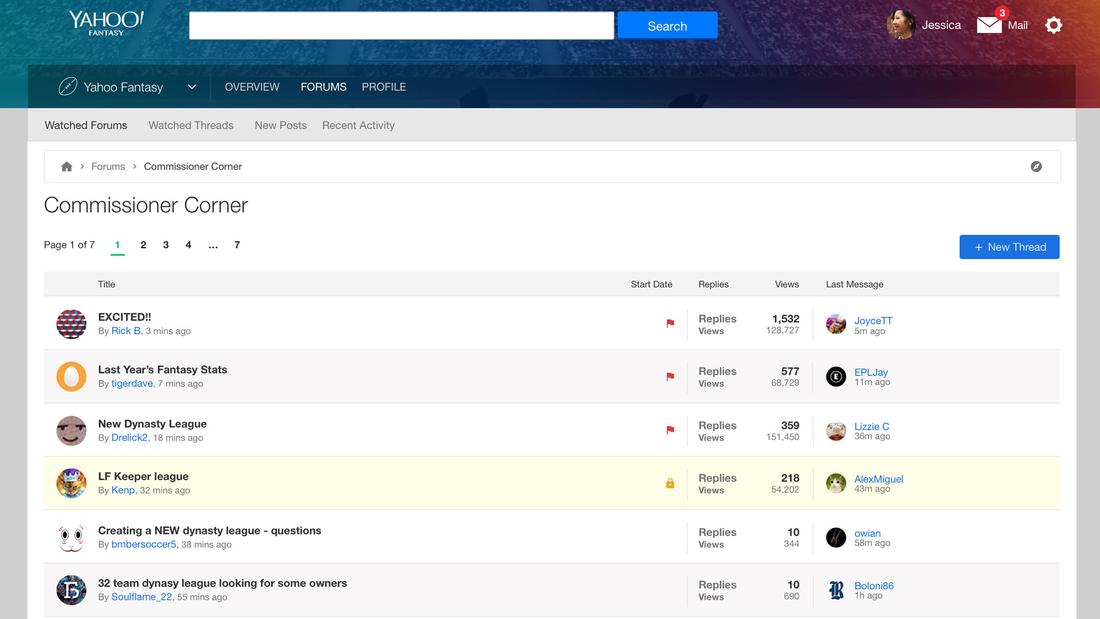
Task: Open the OVERVIEW menu item
Action: click(252, 87)
